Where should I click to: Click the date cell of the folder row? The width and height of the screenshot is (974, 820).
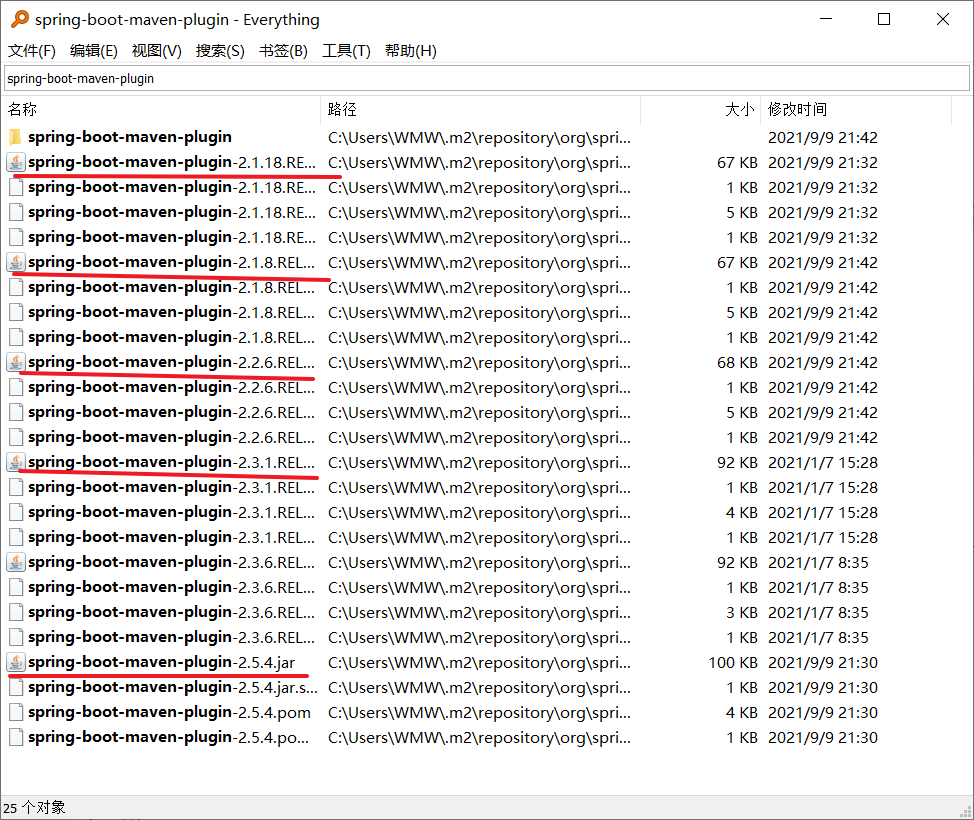click(x=822, y=137)
